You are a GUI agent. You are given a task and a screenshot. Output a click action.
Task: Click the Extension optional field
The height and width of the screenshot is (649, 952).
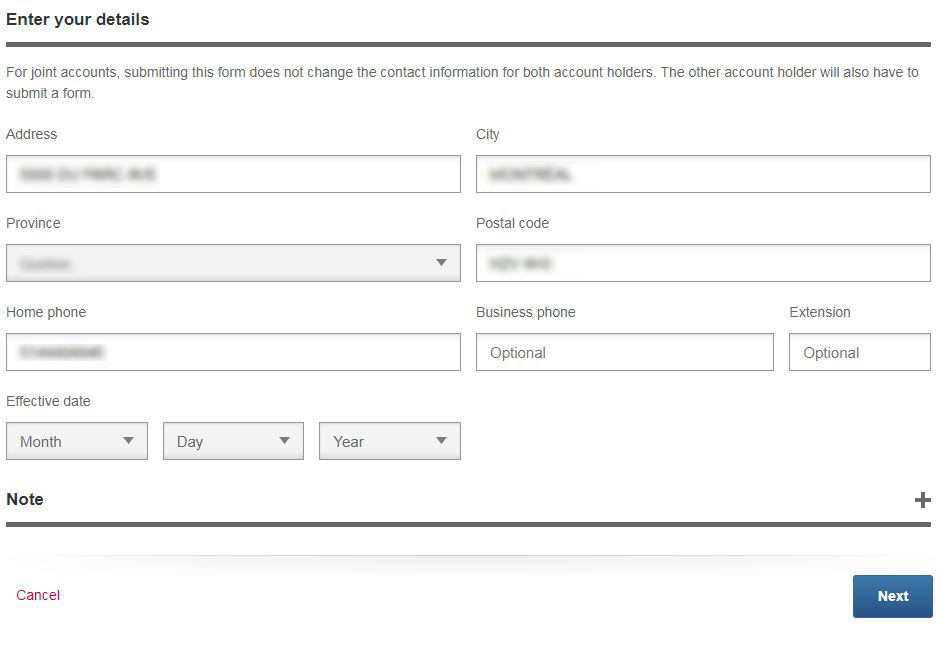point(860,352)
